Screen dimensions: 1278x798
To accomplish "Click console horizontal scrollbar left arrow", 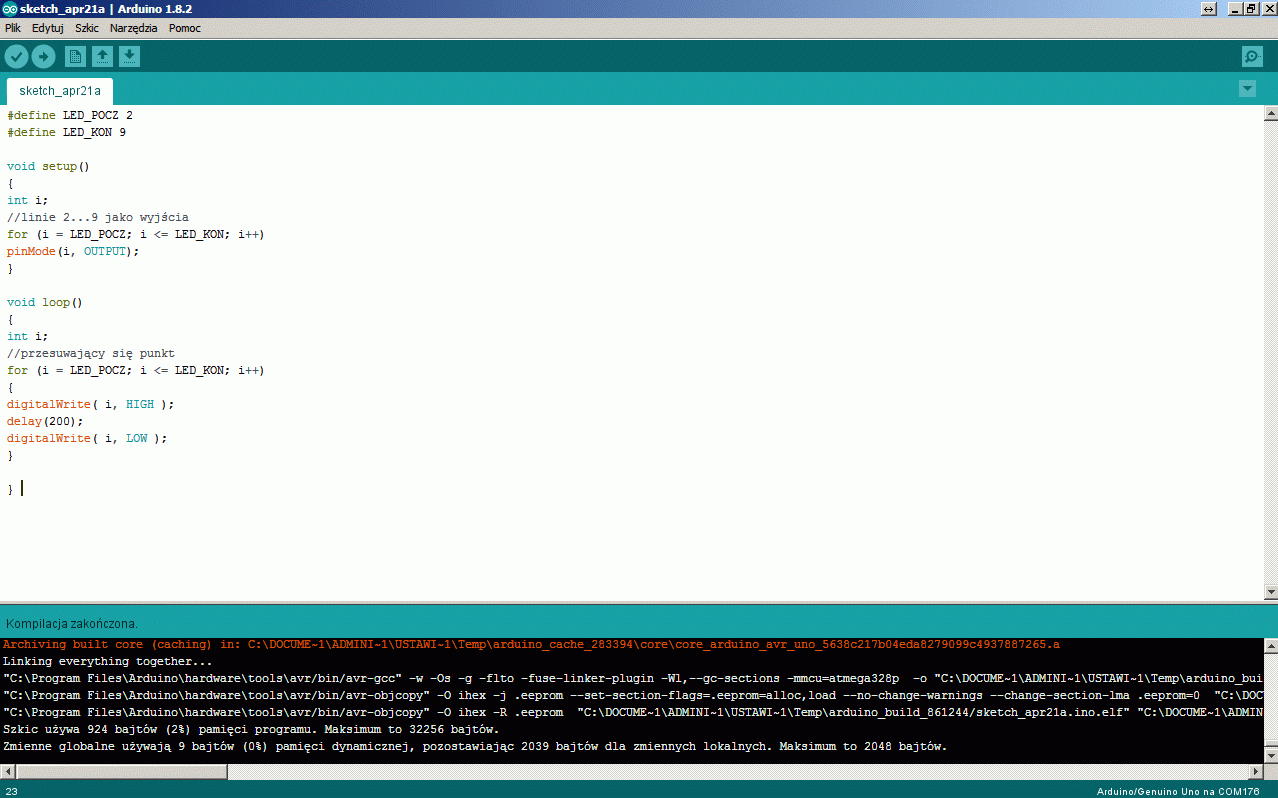I will coord(8,772).
